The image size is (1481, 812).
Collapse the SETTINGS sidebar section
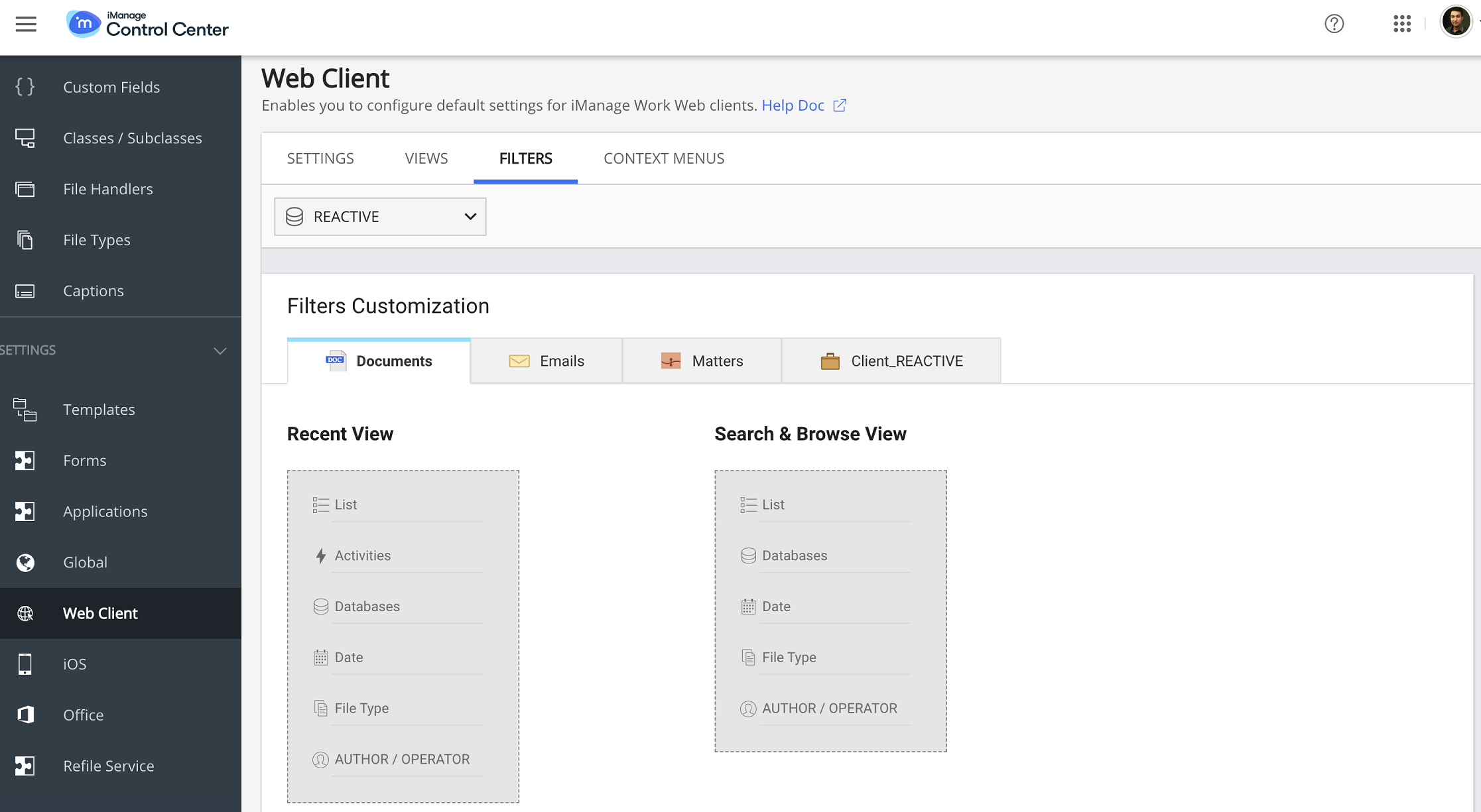pos(220,351)
